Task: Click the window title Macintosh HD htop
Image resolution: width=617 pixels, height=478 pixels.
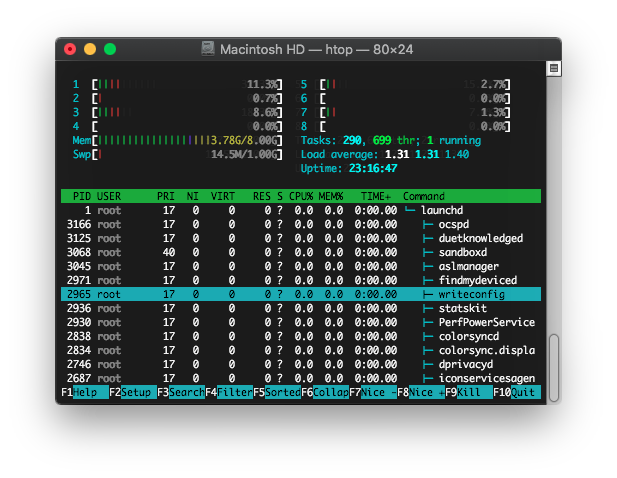Action: 316,50
